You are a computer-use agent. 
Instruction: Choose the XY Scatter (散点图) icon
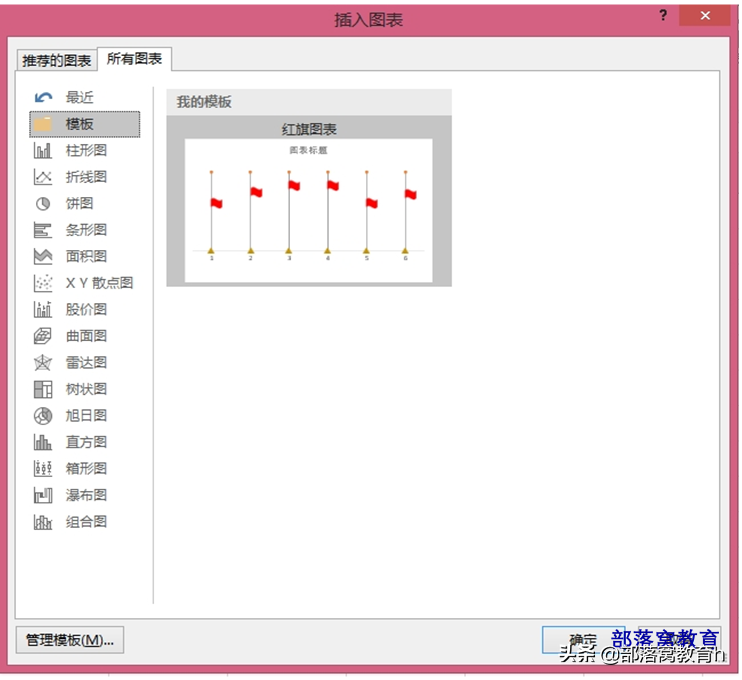43,283
